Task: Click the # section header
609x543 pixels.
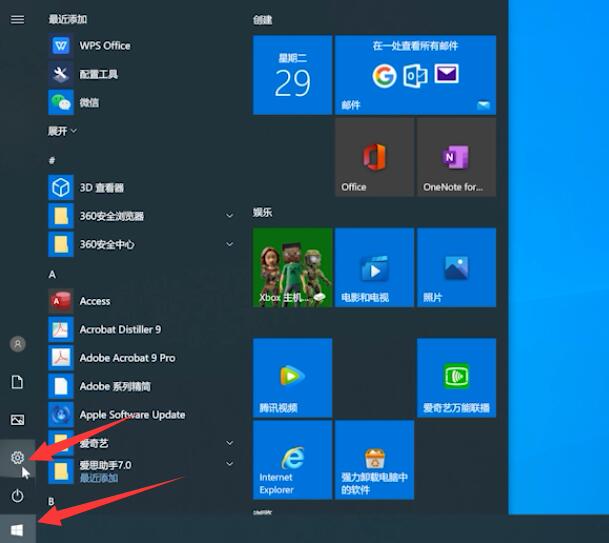Action: pos(52,160)
